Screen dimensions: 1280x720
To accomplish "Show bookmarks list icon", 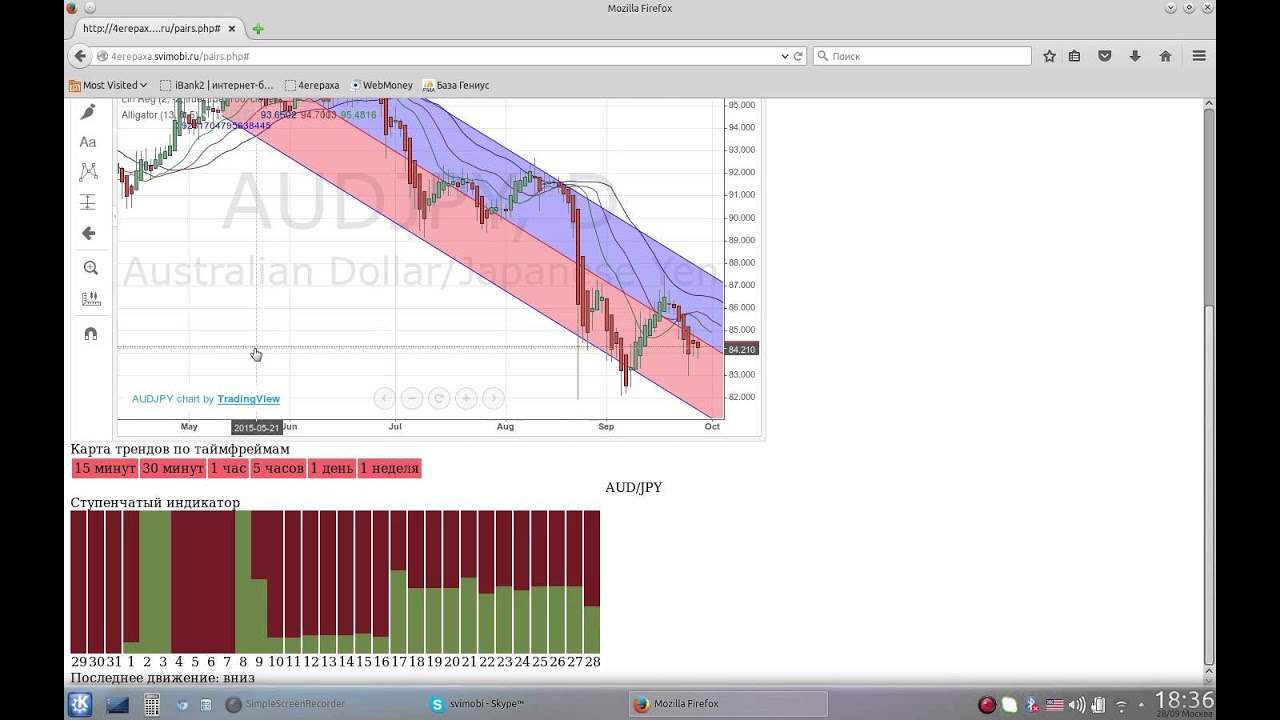I will (x=1074, y=56).
